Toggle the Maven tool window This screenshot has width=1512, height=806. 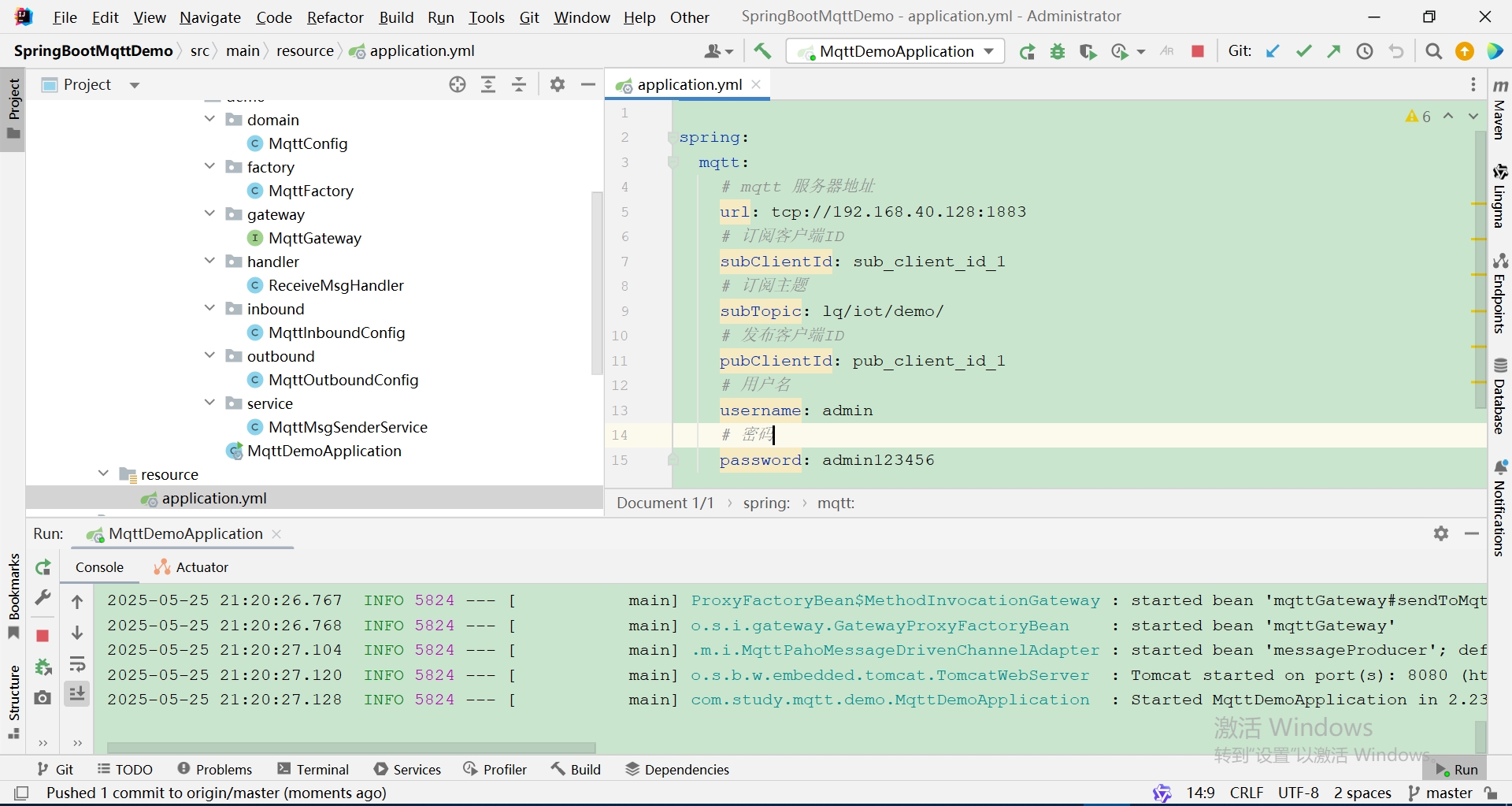(x=1500, y=110)
